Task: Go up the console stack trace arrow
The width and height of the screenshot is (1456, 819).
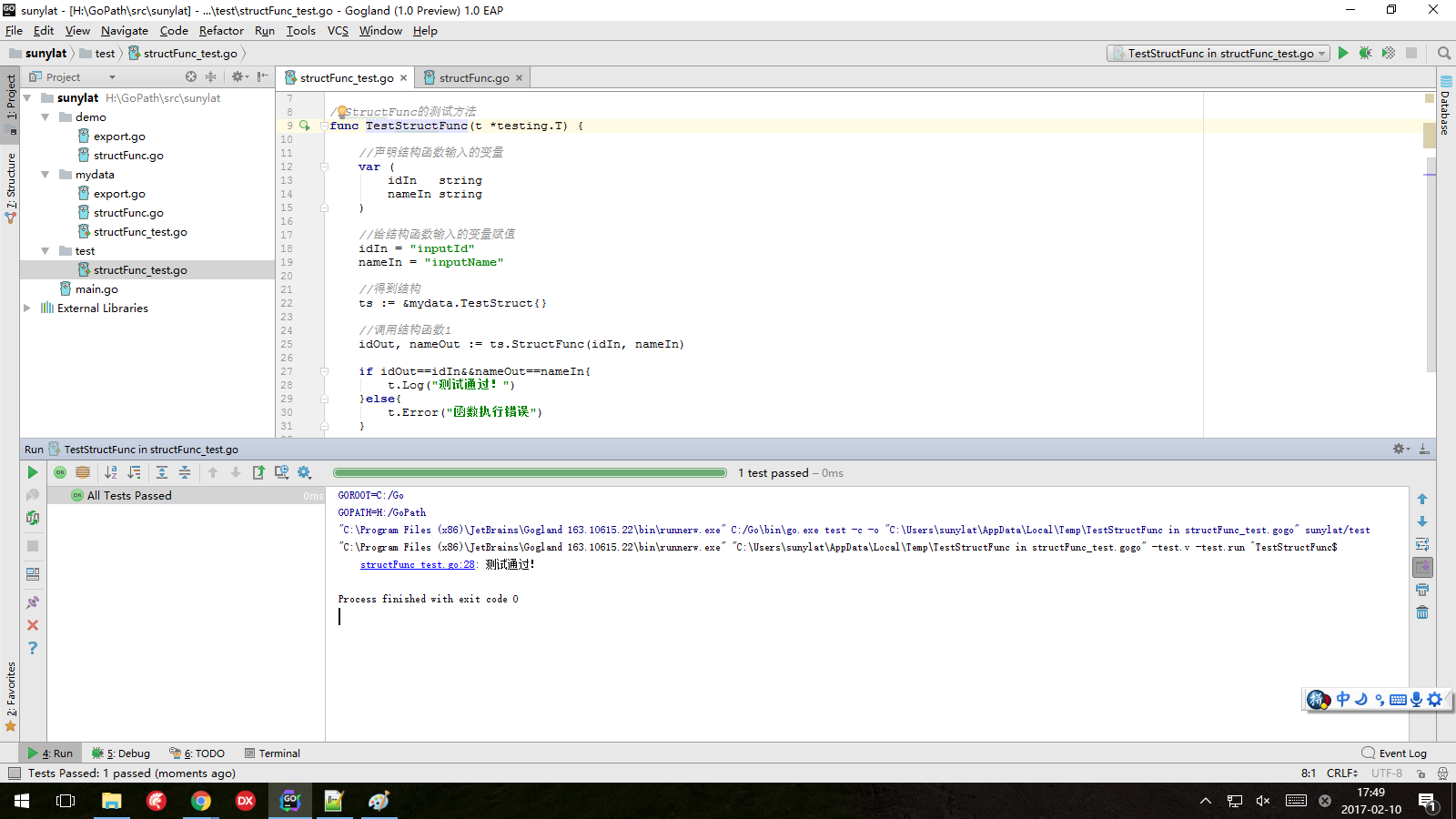Action: tap(1422, 499)
